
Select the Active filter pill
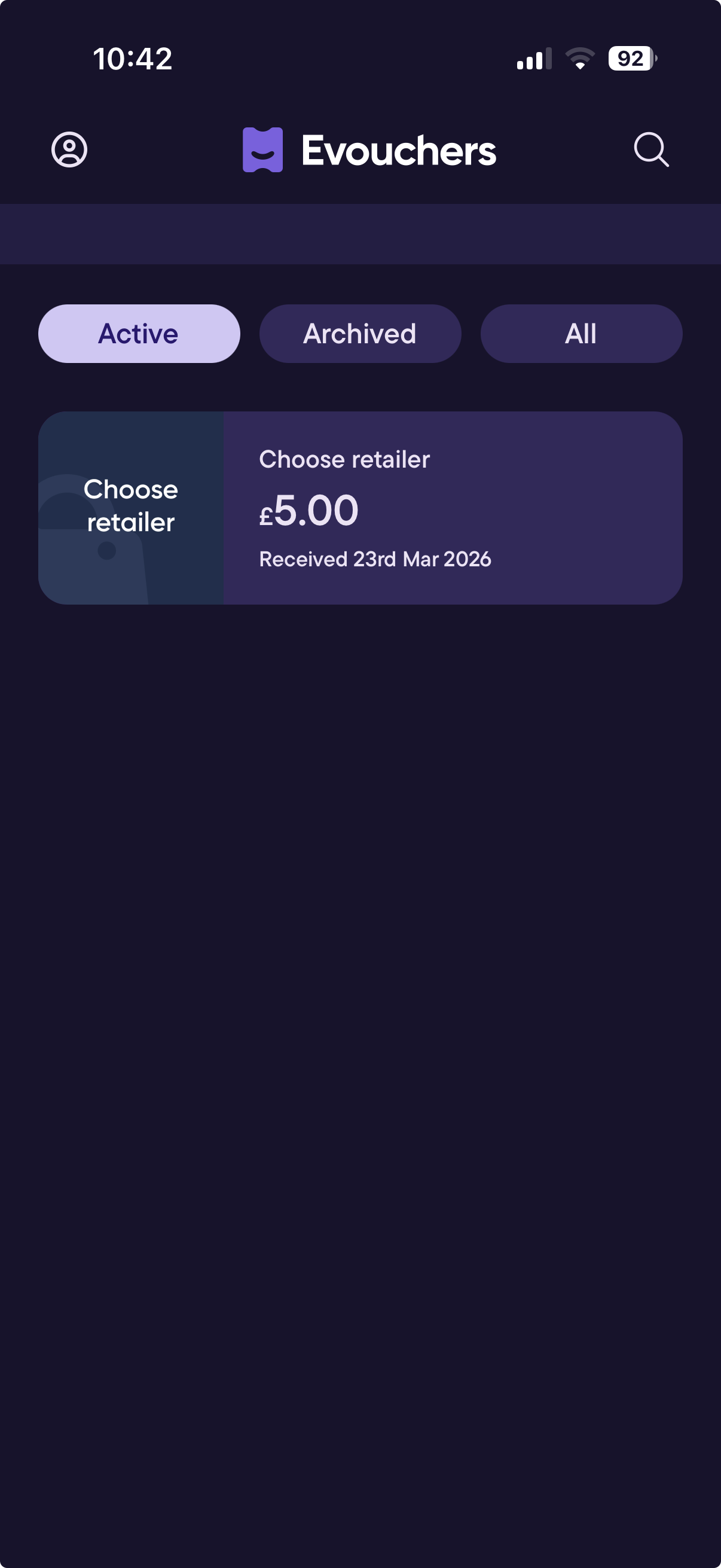(139, 334)
